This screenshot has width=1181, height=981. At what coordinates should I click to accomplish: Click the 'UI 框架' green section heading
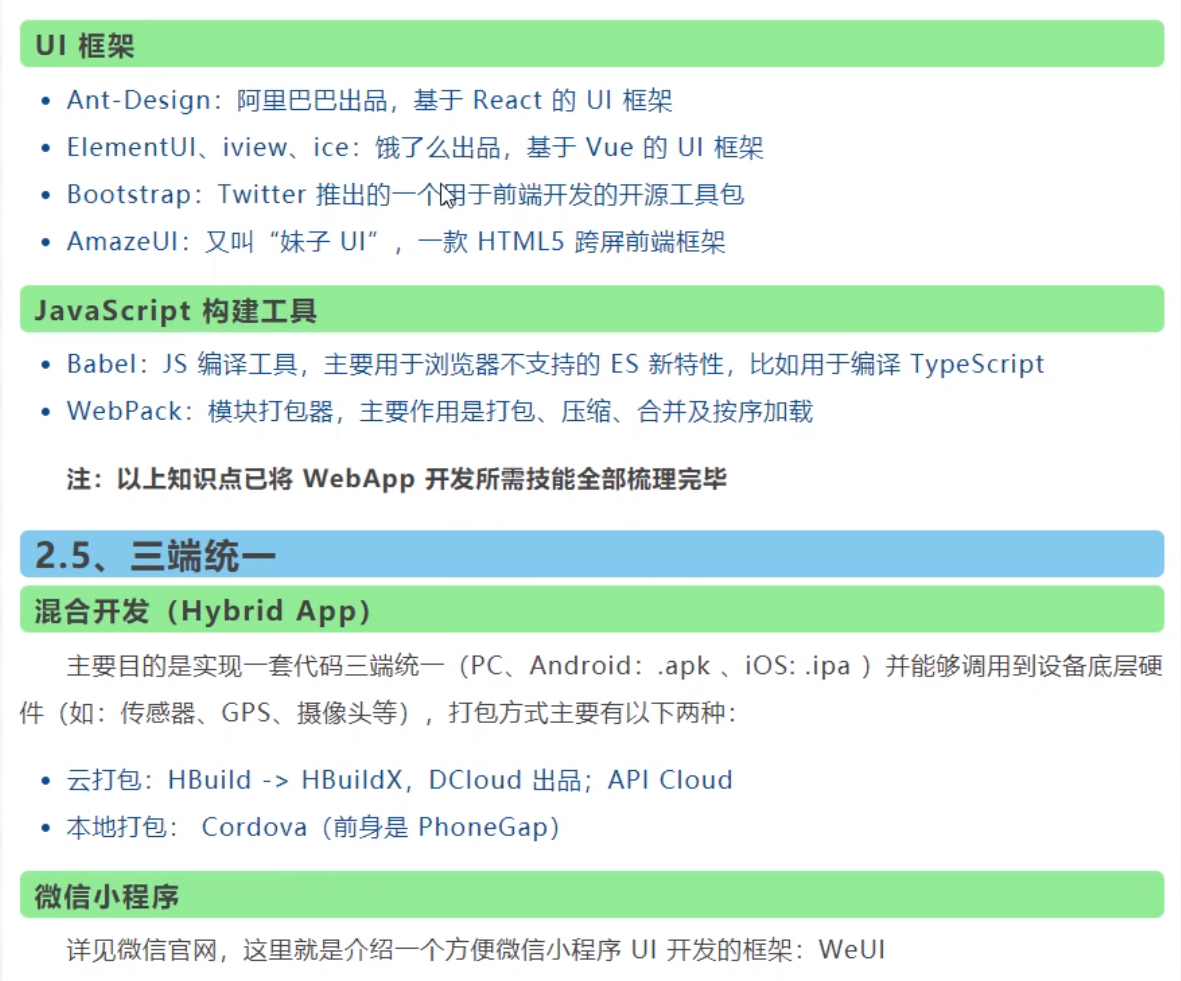pos(591,44)
